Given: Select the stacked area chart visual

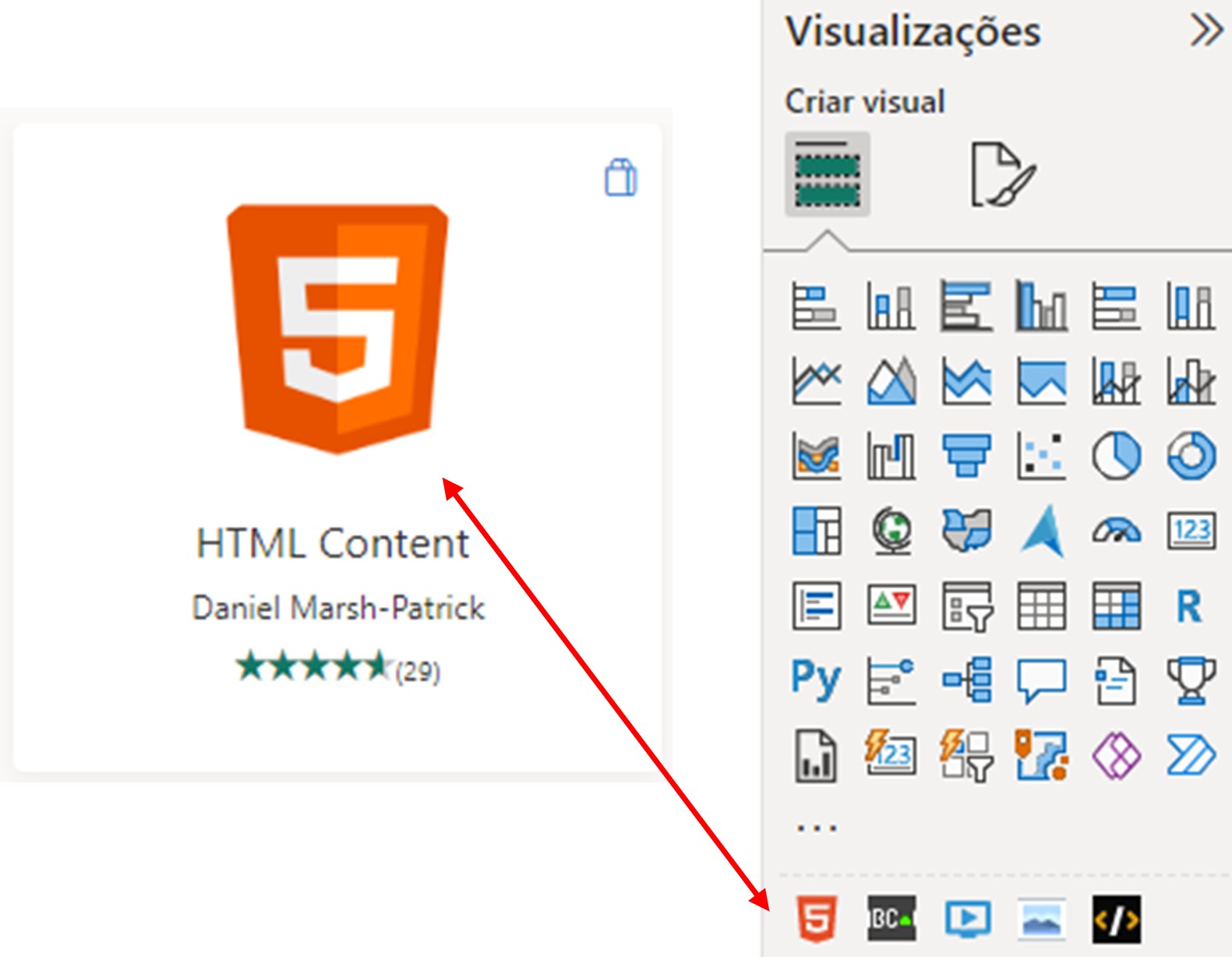Looking at the screenshot, I should (966, 380).
